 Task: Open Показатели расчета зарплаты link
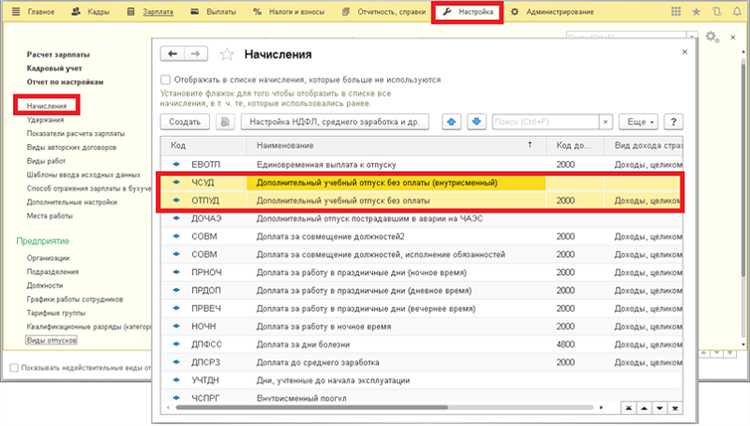click(x=76, y=134)
